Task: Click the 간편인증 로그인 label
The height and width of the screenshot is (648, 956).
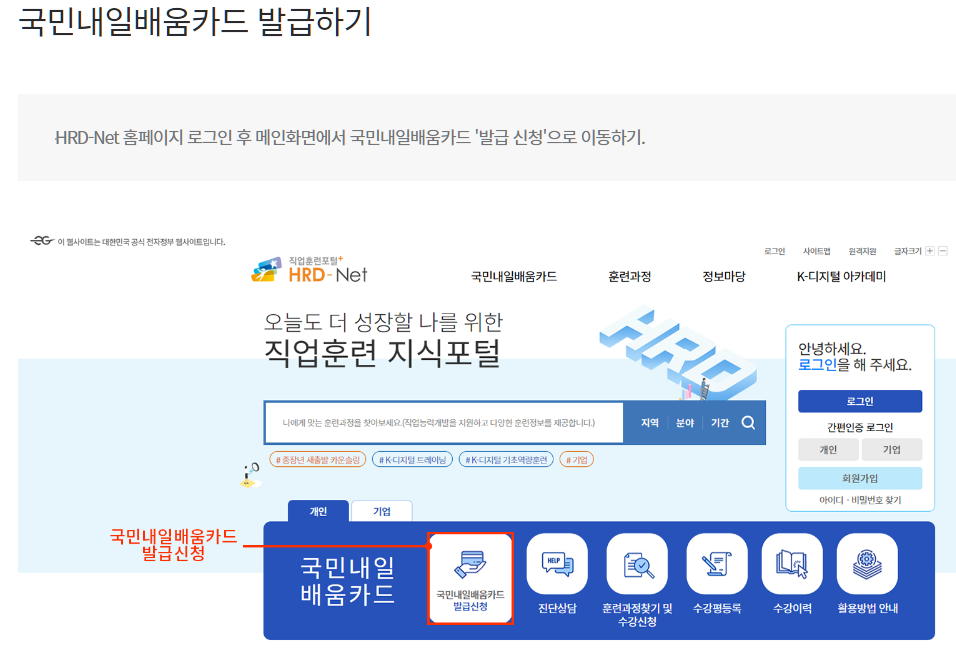Action: tap(860, 427)
